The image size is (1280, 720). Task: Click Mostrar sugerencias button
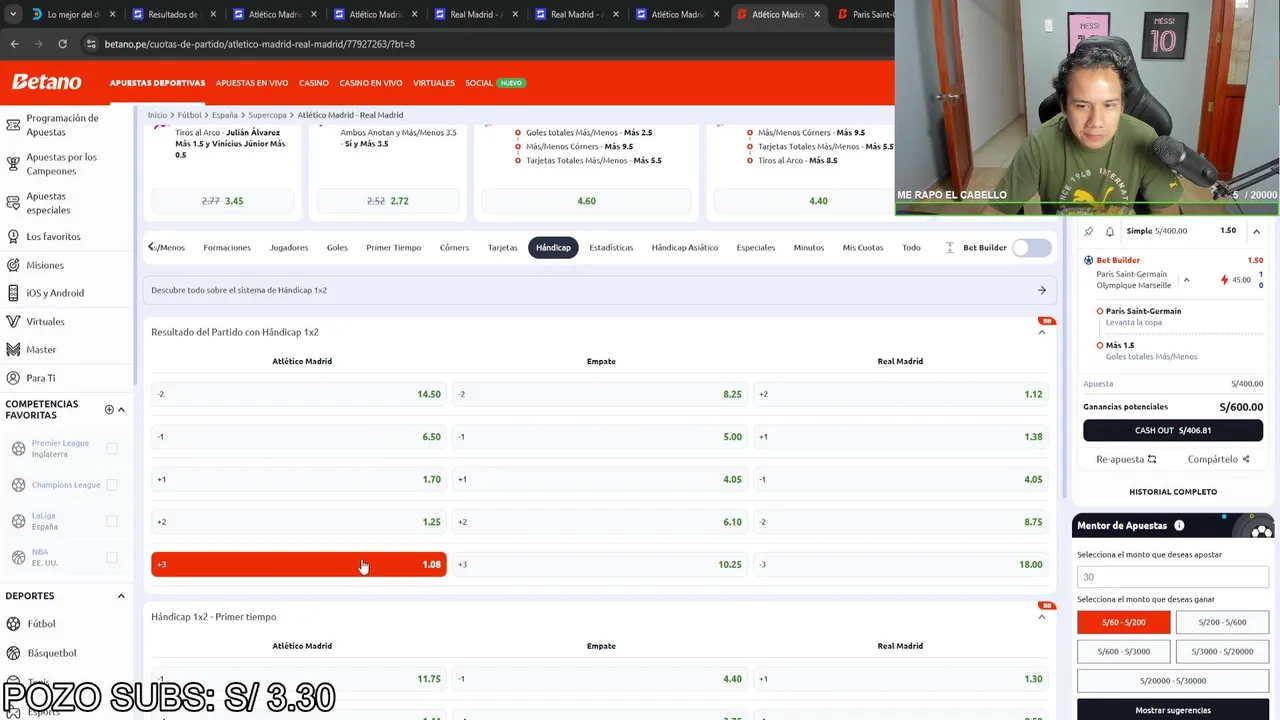1173,710
